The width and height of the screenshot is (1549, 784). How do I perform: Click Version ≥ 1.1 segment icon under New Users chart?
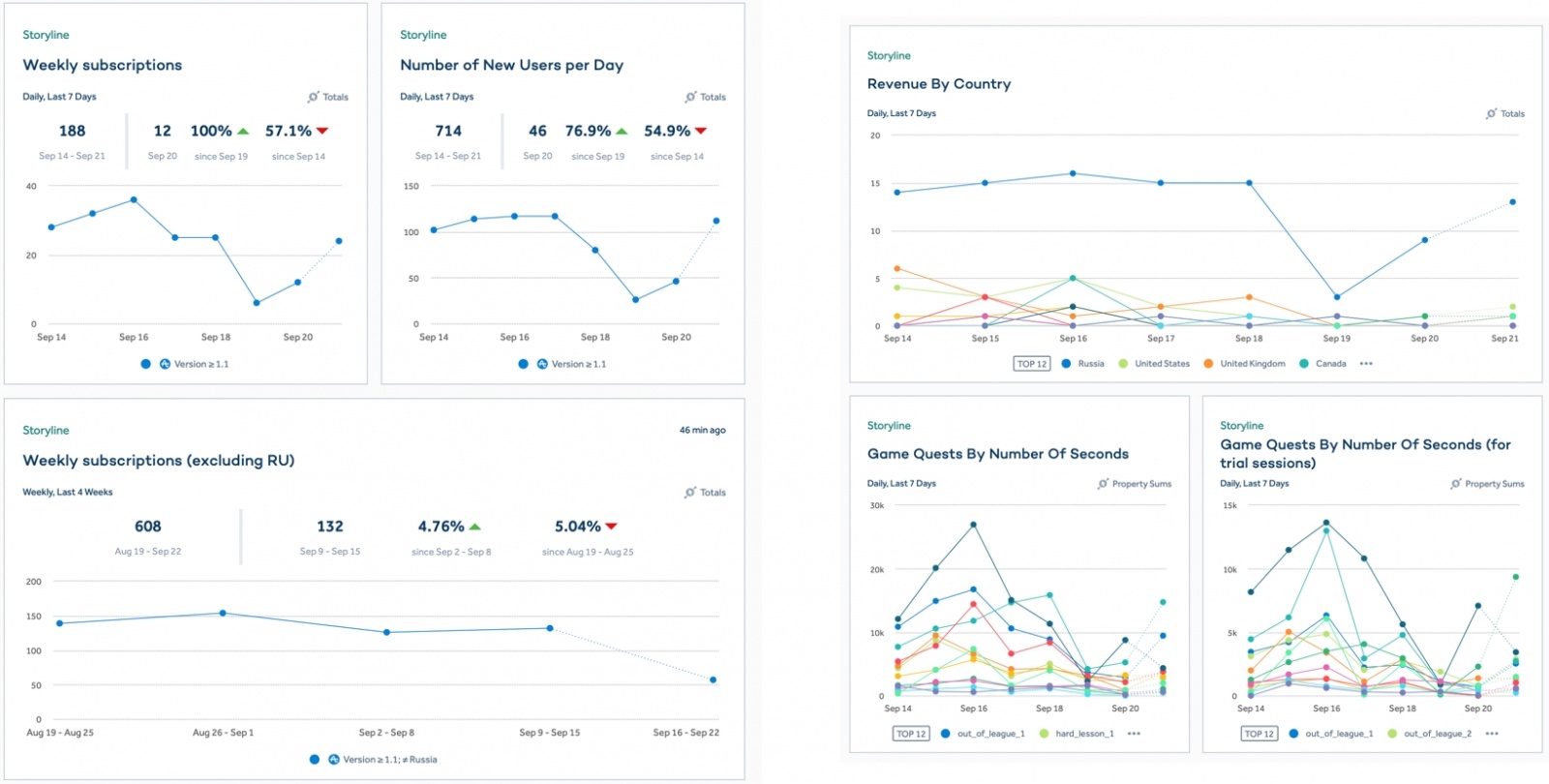pyautogui.click(x=542, y=364)
